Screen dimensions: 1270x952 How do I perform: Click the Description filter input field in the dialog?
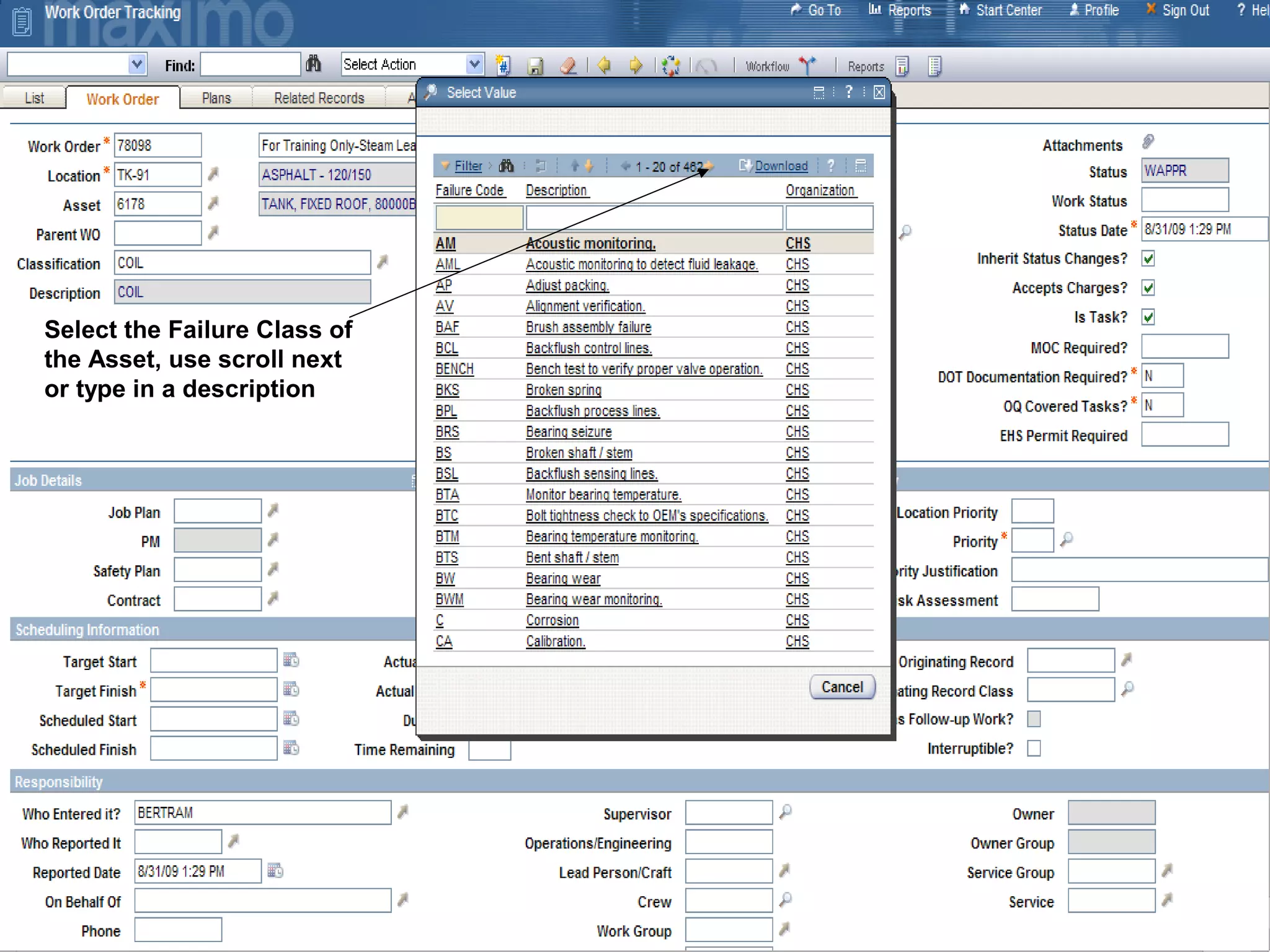(x=654, y=218)
